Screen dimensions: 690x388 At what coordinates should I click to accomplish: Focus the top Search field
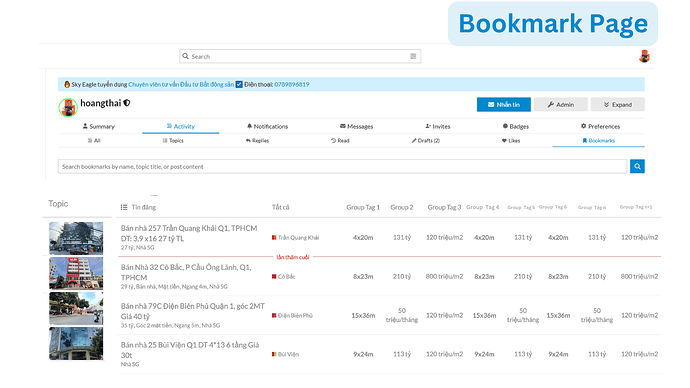pyautogui.click(x=300, y=56)
